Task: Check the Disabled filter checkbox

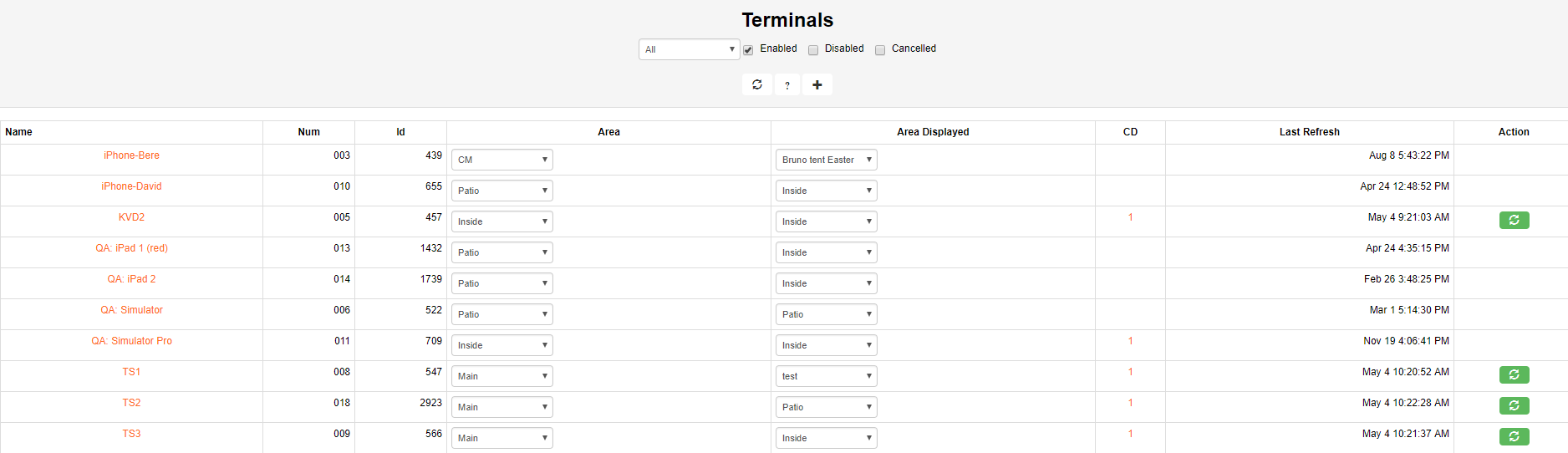Action: tap(813, 50)
